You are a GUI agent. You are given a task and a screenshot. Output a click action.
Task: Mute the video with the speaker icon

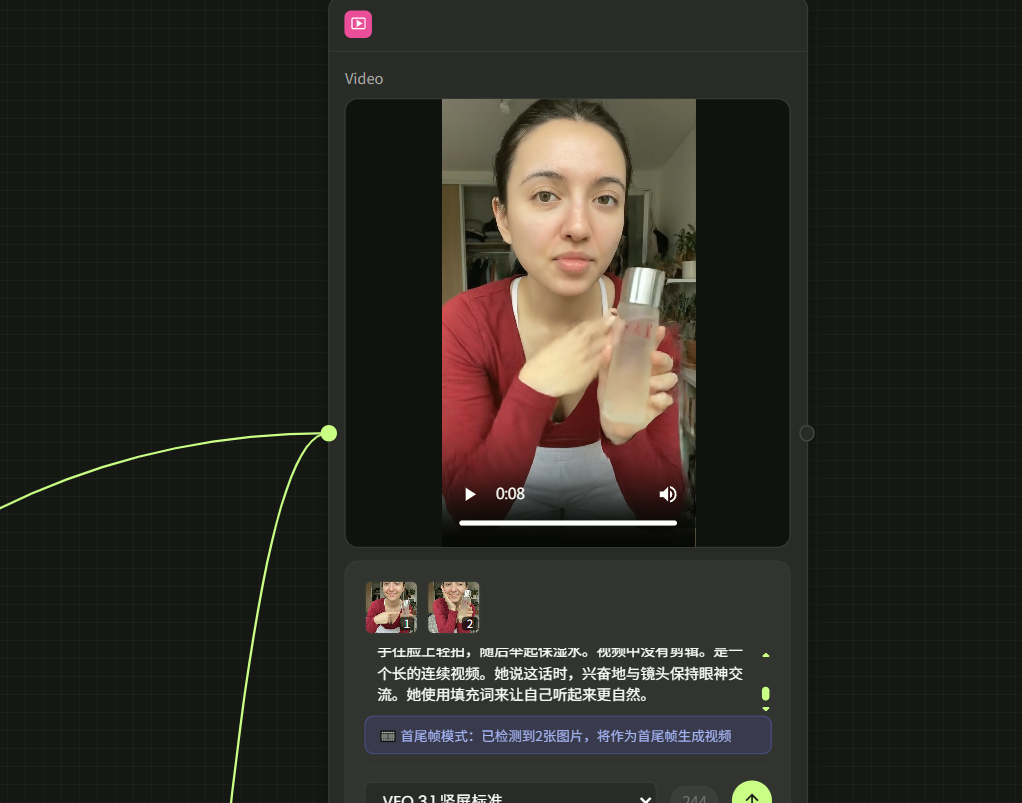pyautogui.click(x=668, y=494)
